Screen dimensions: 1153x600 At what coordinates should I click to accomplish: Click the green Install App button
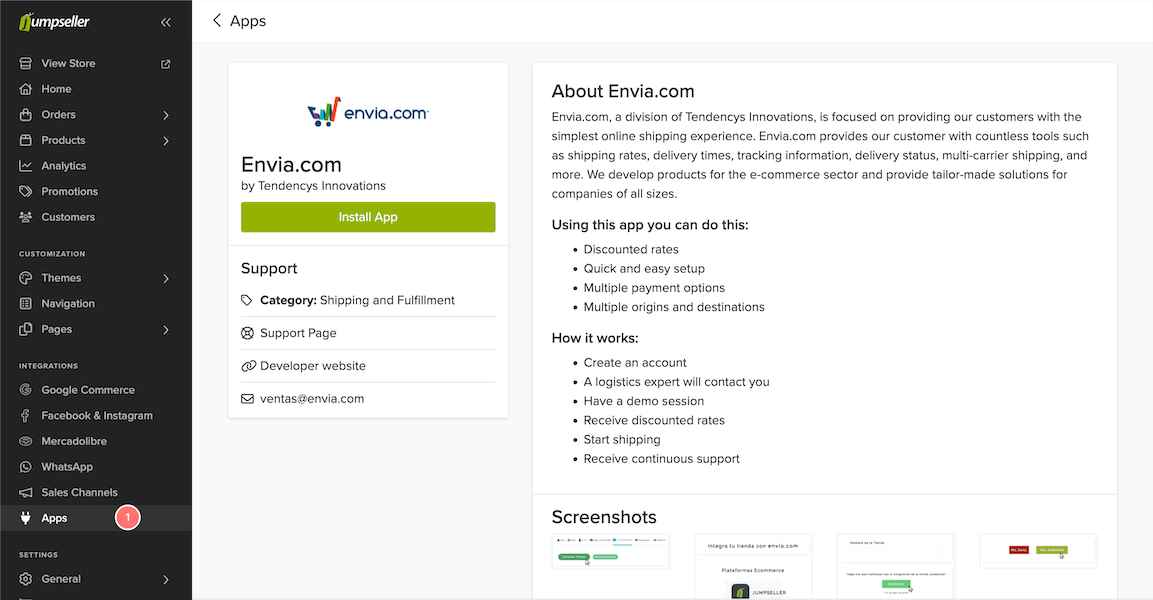tap(368, 217)
